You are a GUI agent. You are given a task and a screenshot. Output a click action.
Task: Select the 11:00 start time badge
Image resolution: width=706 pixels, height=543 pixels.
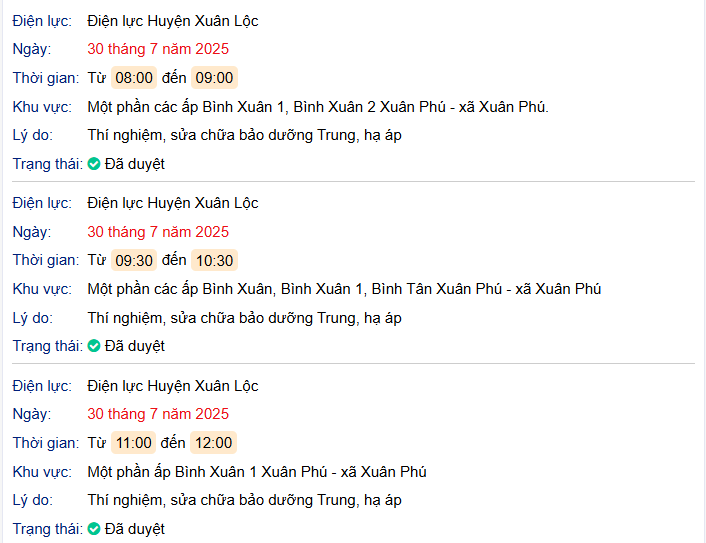134,443
